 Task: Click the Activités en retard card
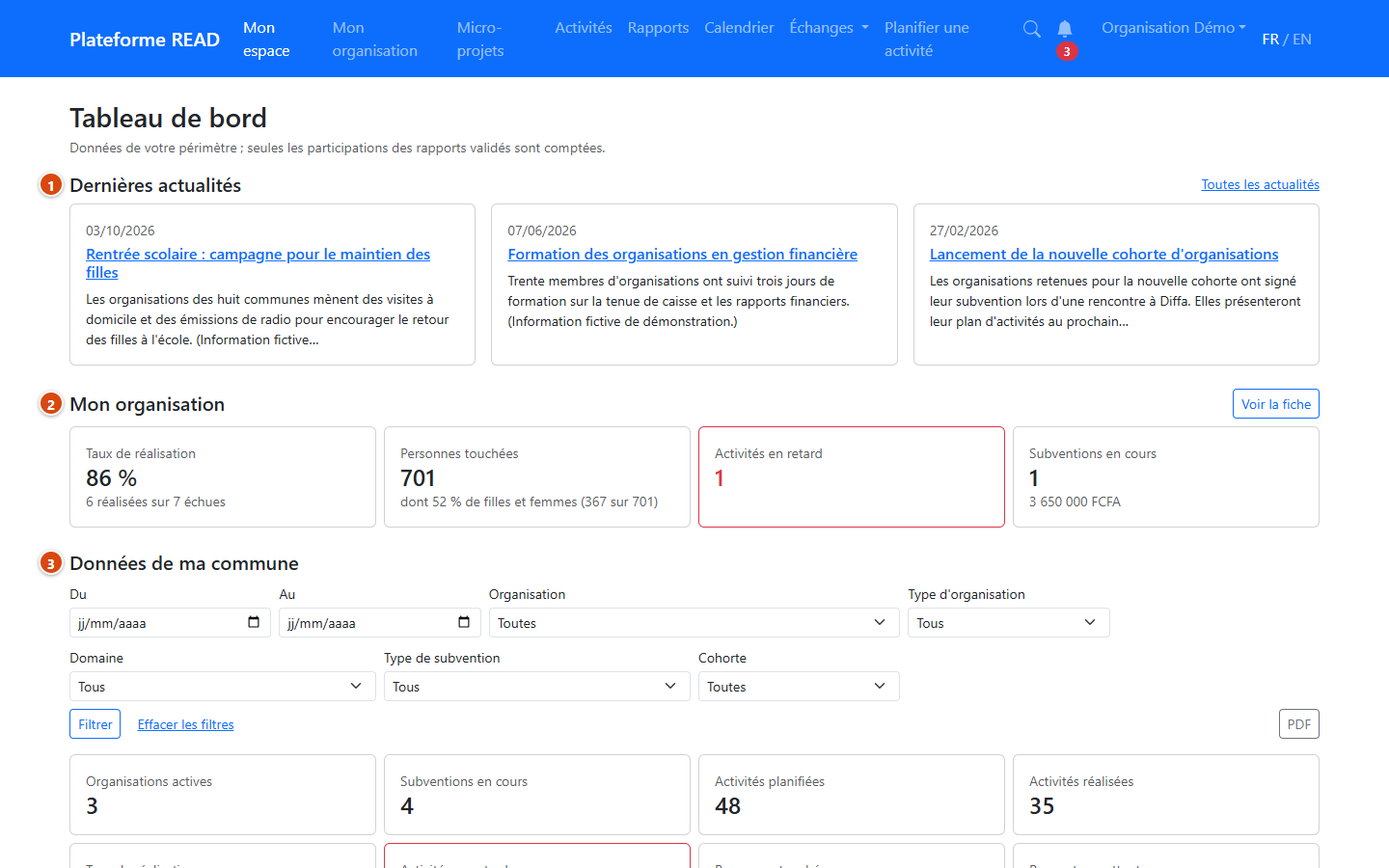coord(851,476)
